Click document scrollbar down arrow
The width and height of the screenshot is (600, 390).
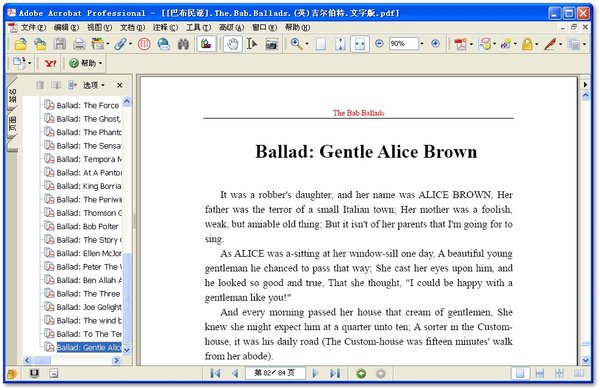(585, 360)
